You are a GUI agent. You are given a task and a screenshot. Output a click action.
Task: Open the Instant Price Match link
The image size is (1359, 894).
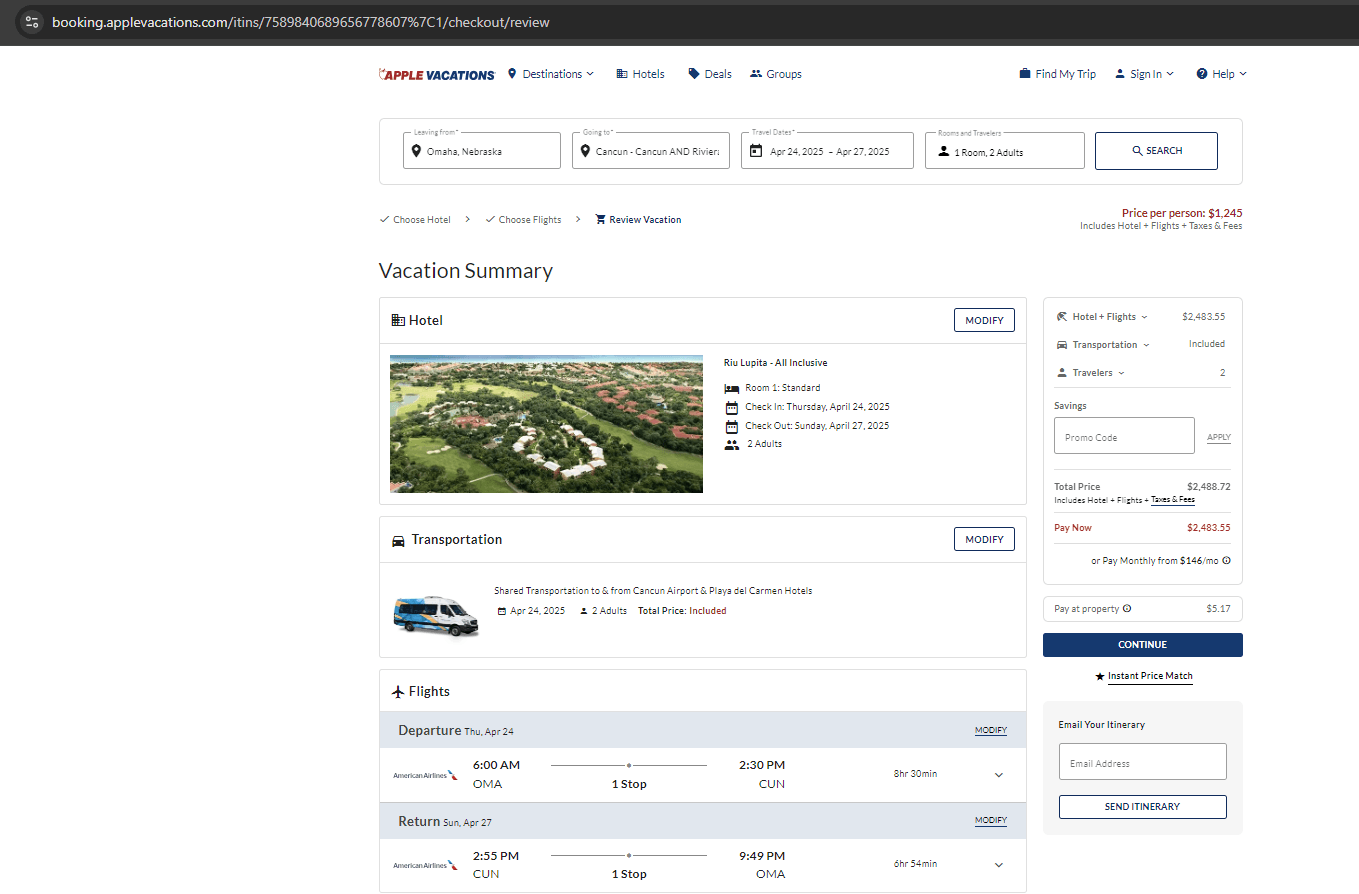[1149, 676]
